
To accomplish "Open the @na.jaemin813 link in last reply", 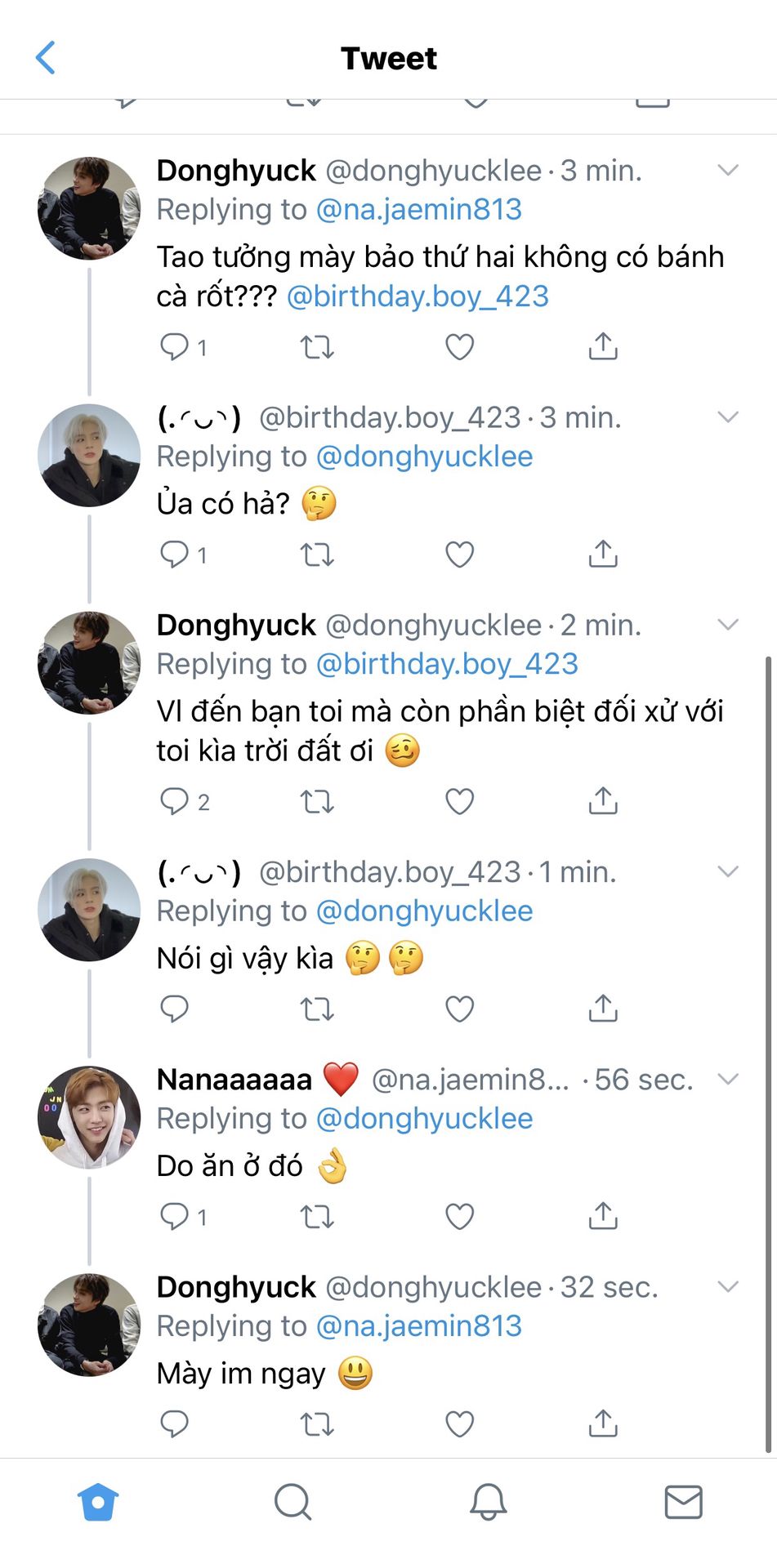I will point(418,1325).
